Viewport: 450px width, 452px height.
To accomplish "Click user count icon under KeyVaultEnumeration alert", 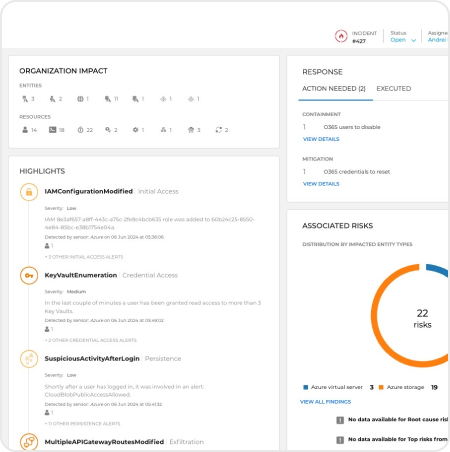I will click(x=47, y=329).
